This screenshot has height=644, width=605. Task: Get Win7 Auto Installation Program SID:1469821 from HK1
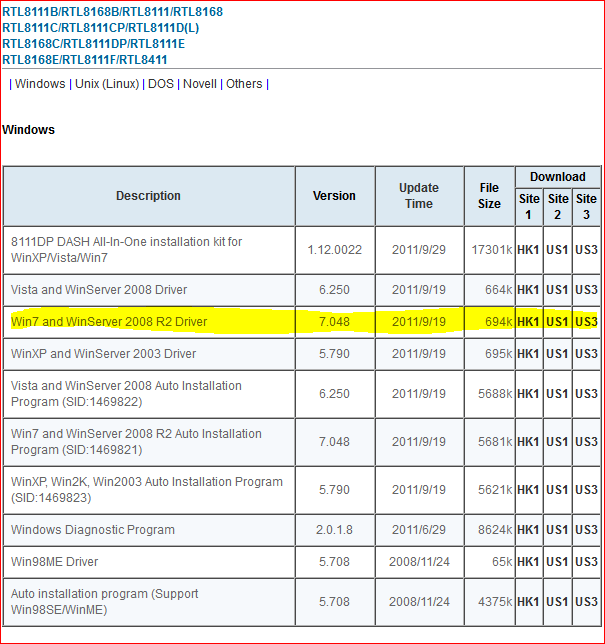[528, 442]
